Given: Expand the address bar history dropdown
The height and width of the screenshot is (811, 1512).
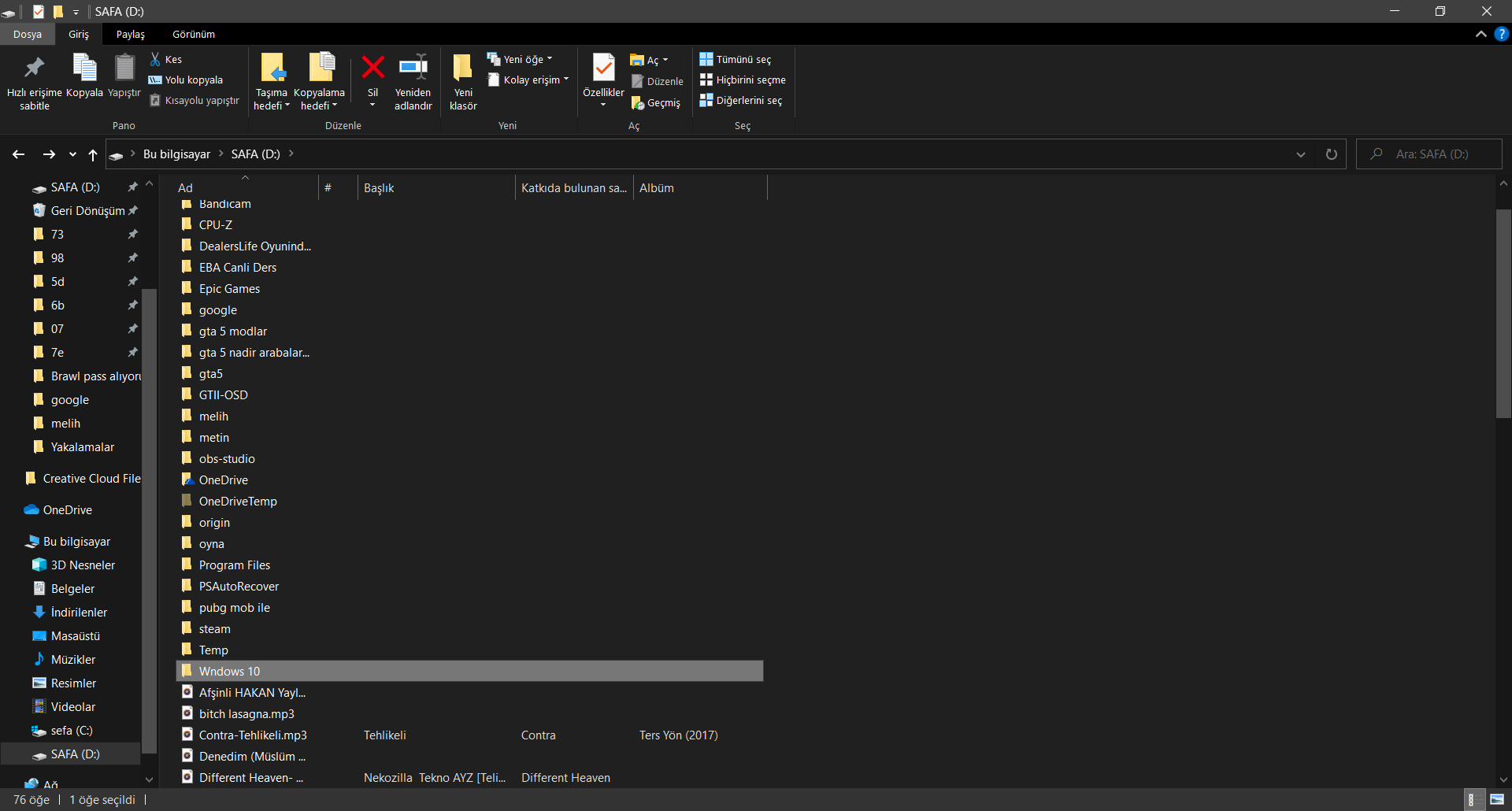Looking at the screenshot, I should [1301, 154].
